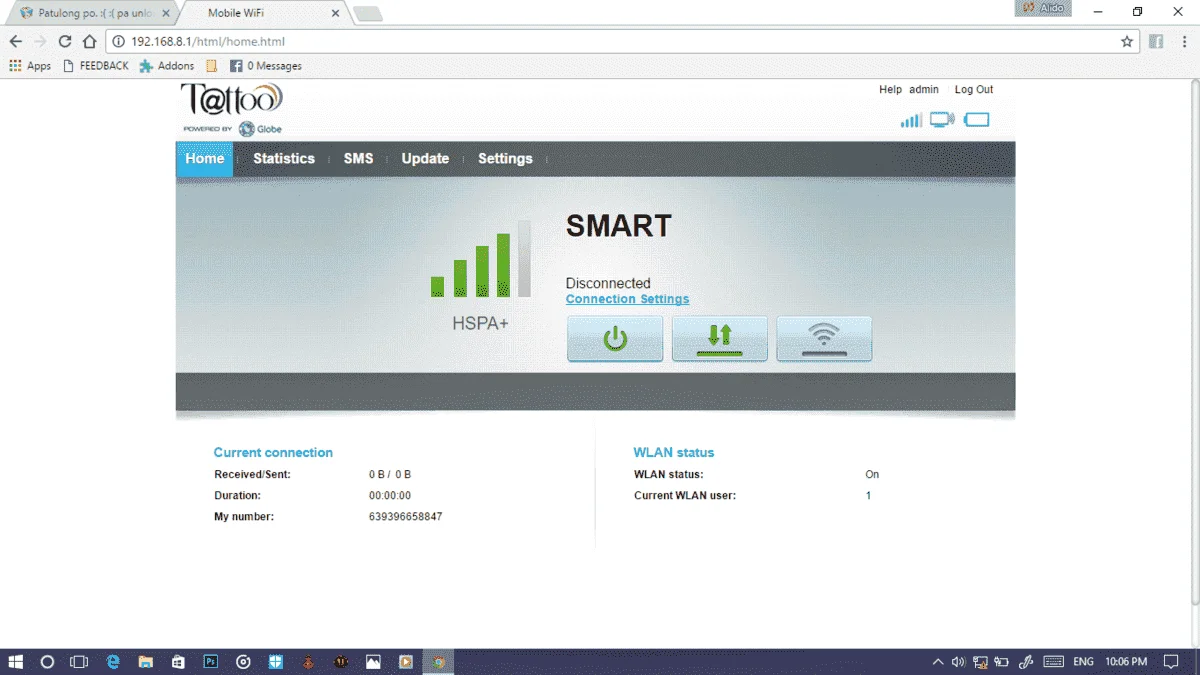Open the SMS tab
Image resolution: width=1200 pixels, height=675 pixels.
point(358,159)
